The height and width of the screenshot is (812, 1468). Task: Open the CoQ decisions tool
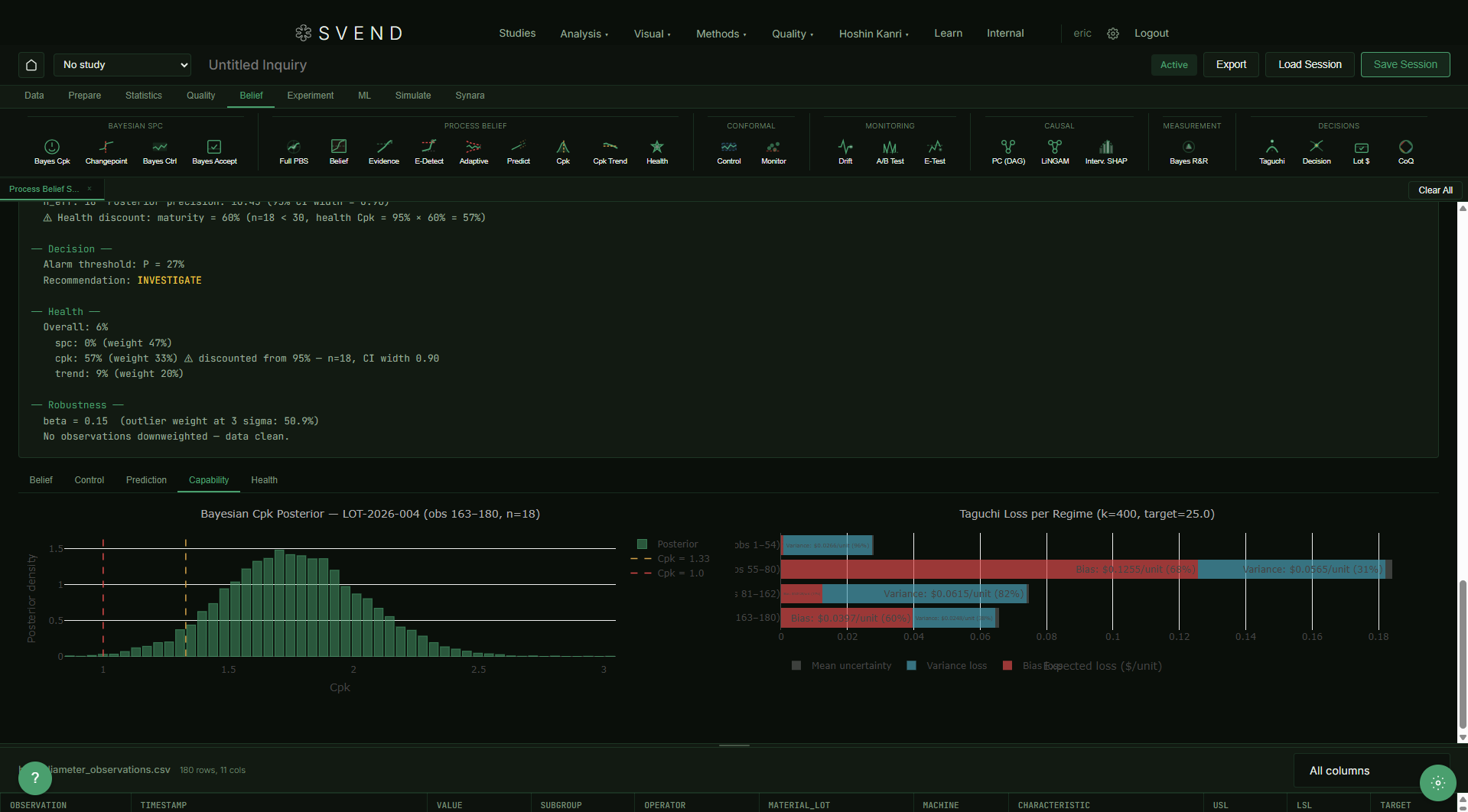click(1406, 151)
